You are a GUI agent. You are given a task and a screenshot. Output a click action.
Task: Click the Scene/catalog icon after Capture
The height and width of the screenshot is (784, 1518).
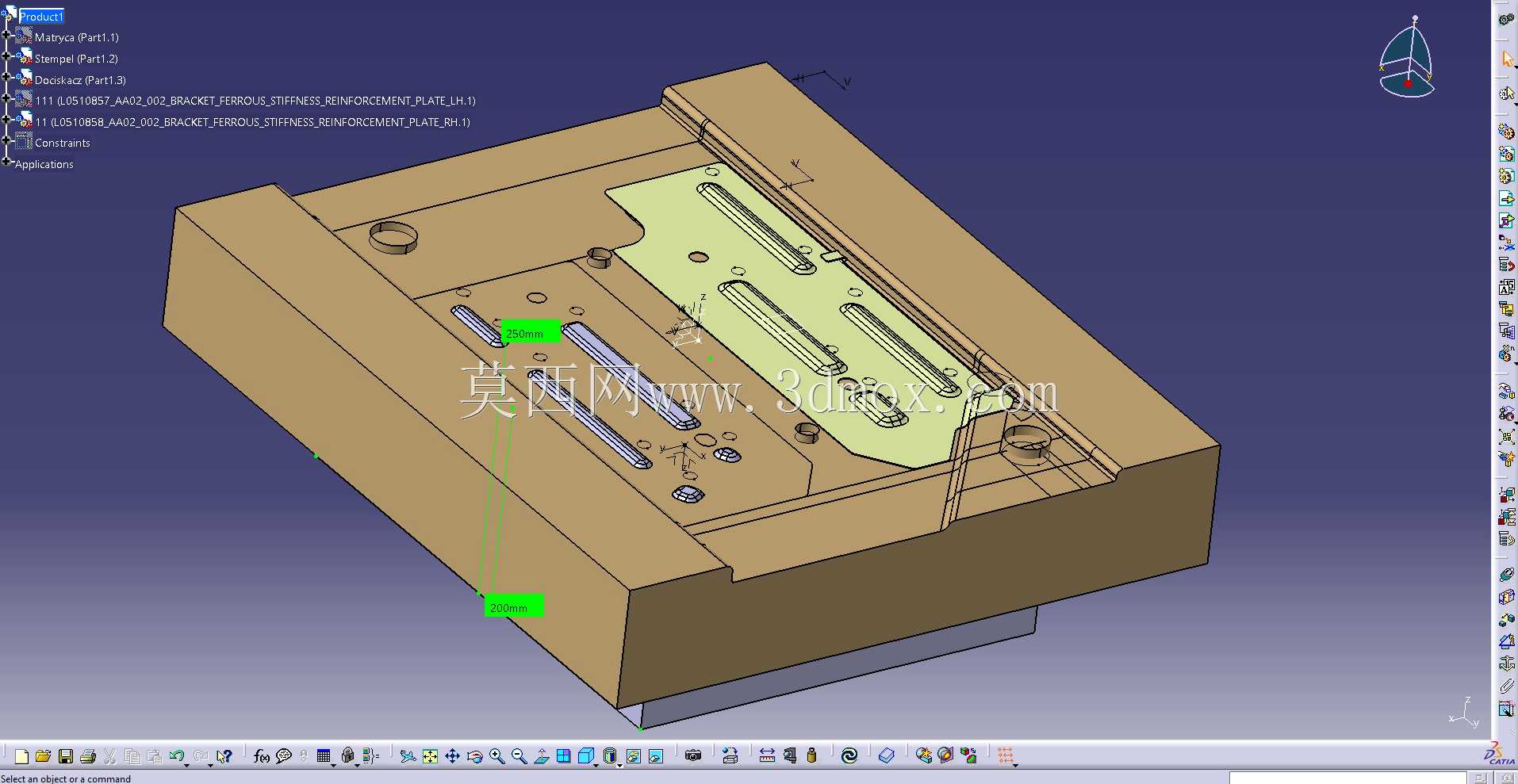click(x=730, y=756)
